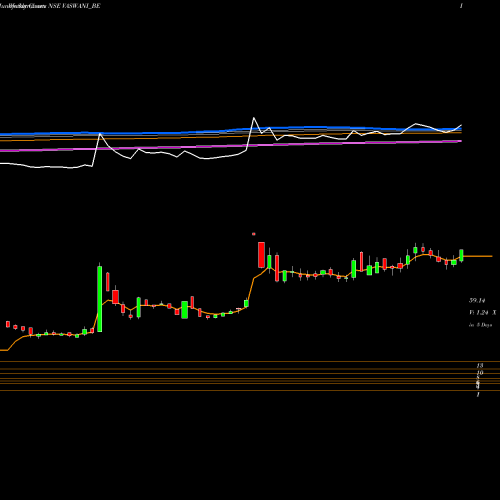This screenshot has height=500, width=500.
Task: Click the 13 axis label
Action: [480, 366]
